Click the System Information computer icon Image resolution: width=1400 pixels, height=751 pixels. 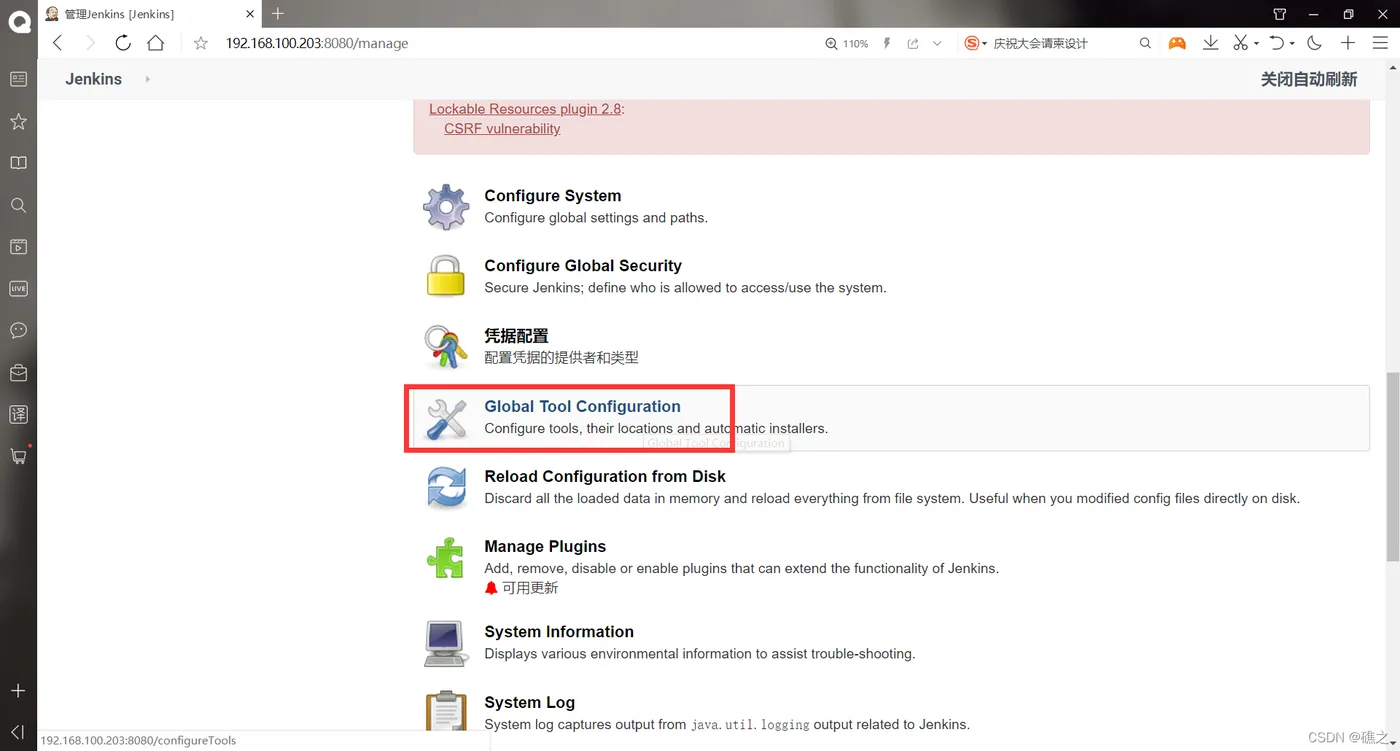[446, 643]
